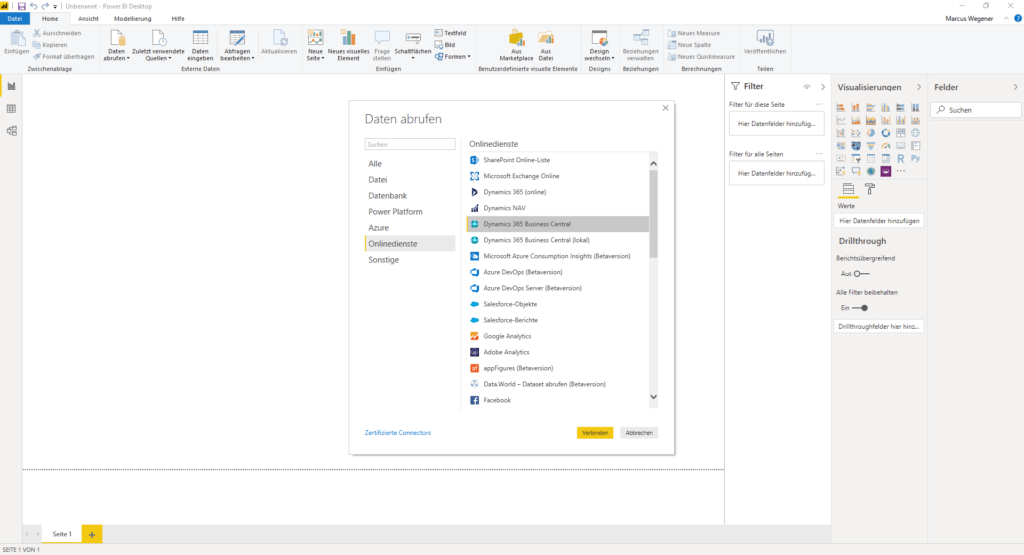The image size is (1024, 555).
Task: Select the R script visual icon
Action: point(901,159)
